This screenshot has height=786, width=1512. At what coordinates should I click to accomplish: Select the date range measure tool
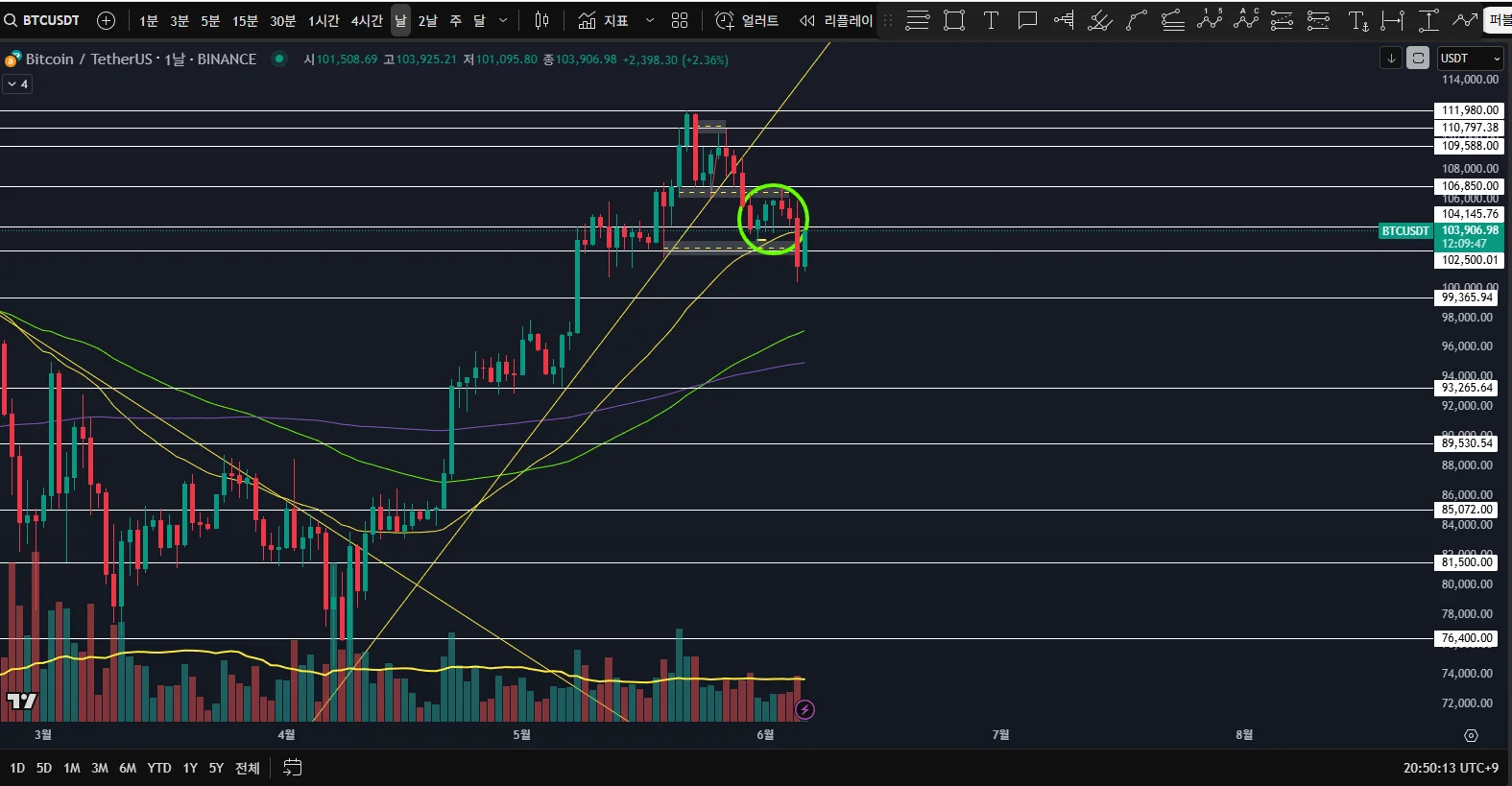tap(1392, 20)
